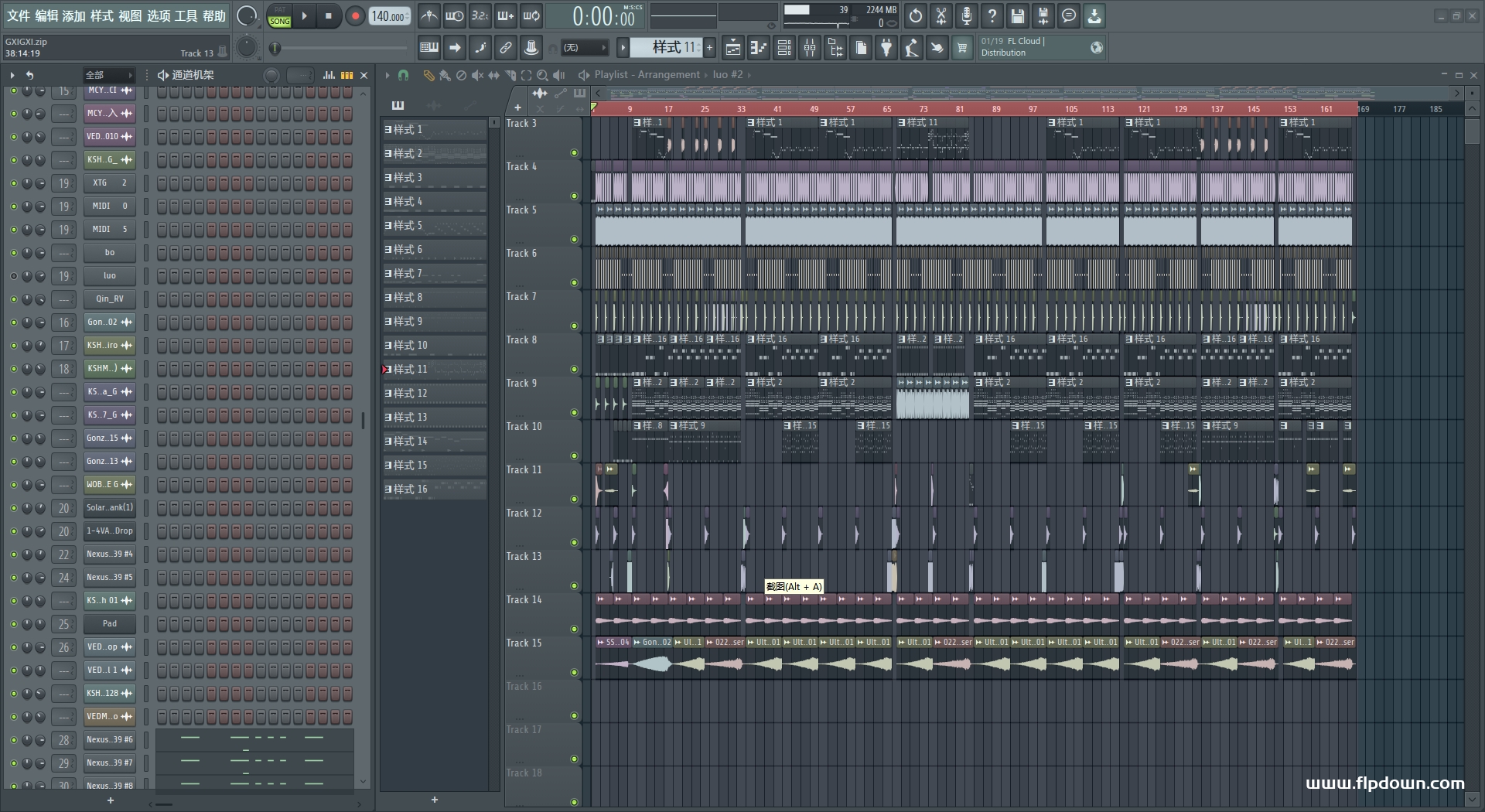
Task: Toggle loop recording icon
Action: coord(531,15)
